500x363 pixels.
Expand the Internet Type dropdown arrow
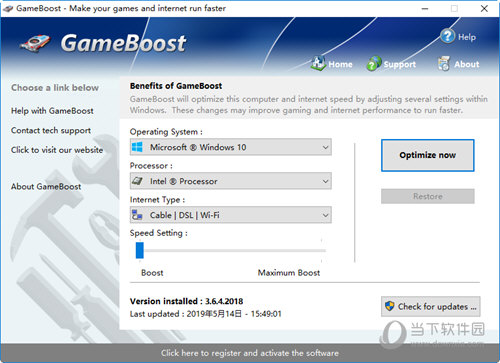[325, 215]
